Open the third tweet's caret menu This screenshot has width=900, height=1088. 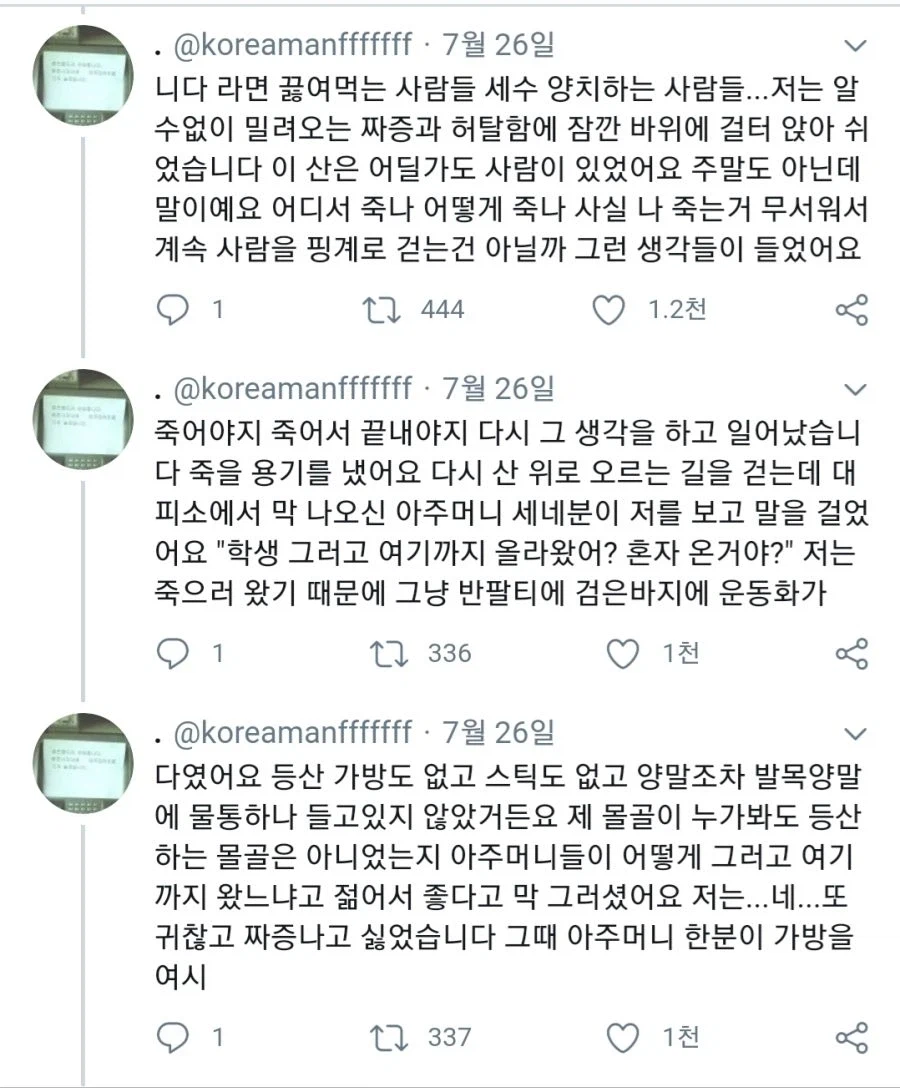click(x=855, y=733)
